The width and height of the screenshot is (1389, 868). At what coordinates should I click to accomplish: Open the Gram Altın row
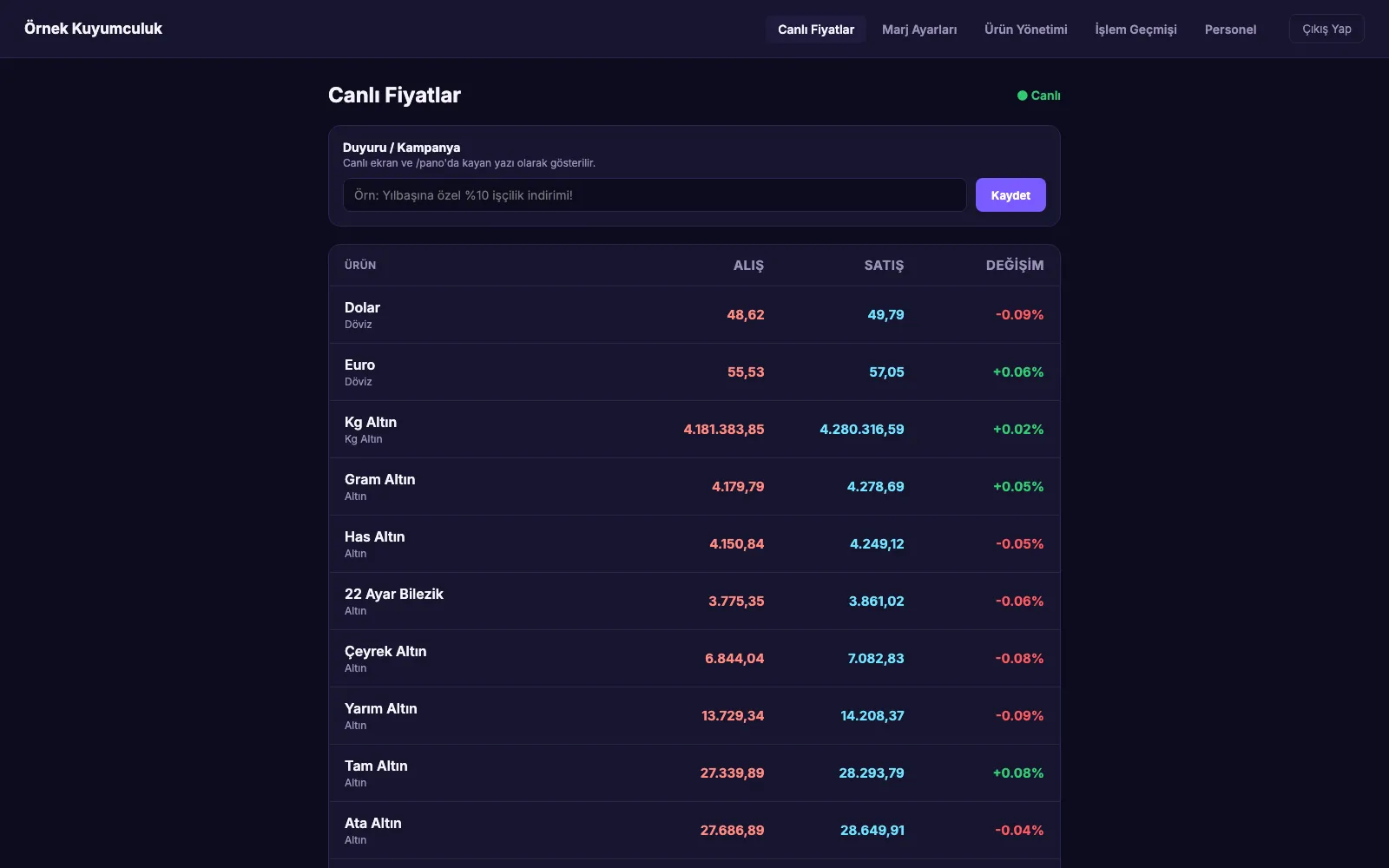694,487
